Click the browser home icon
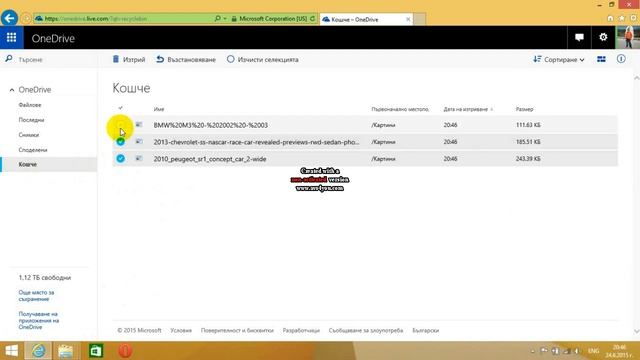640x360 pixels. (610, 18)
